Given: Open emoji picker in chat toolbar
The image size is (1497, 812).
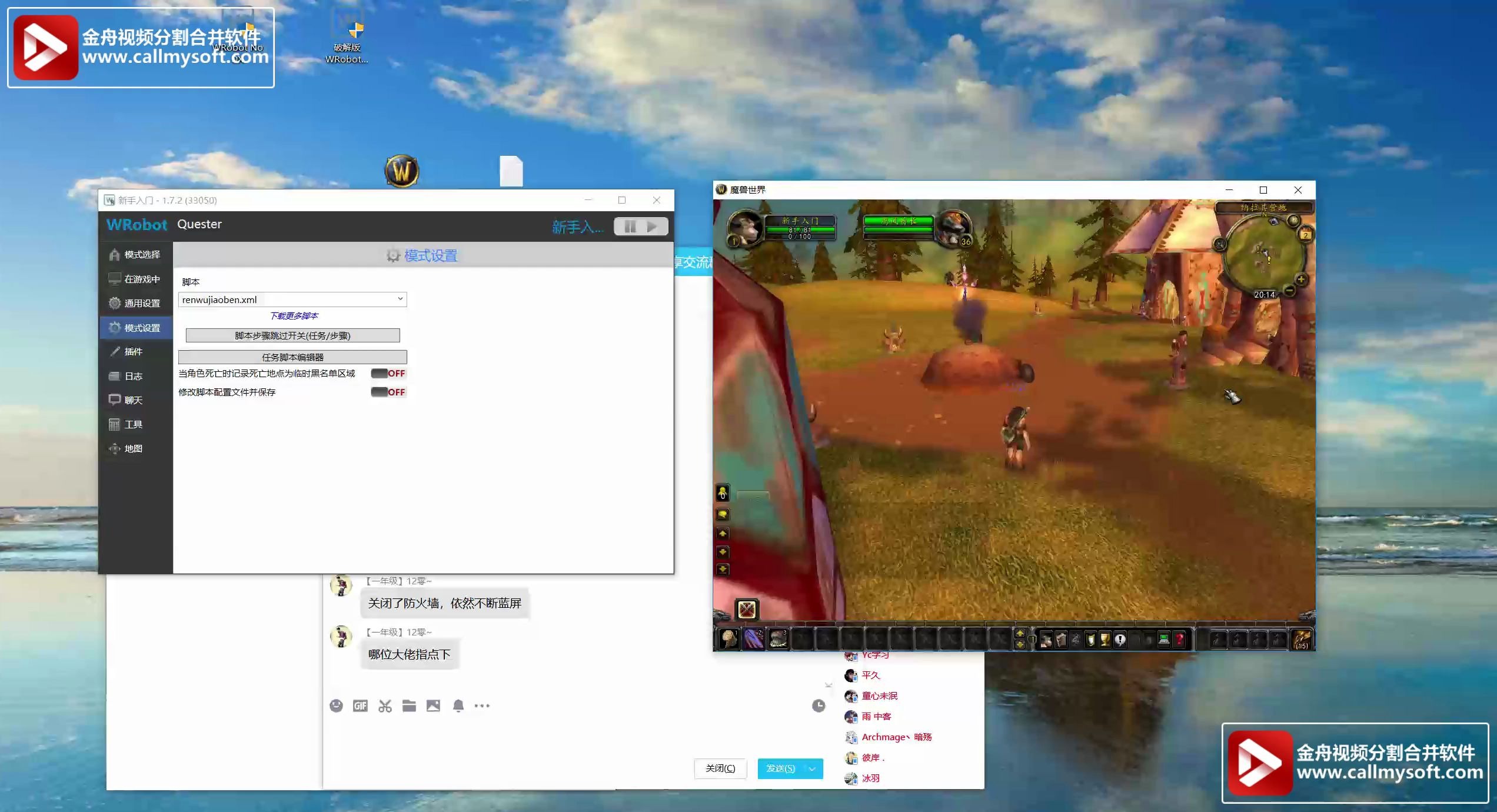Looking at the screenshot, I should (x=336, y=705).
